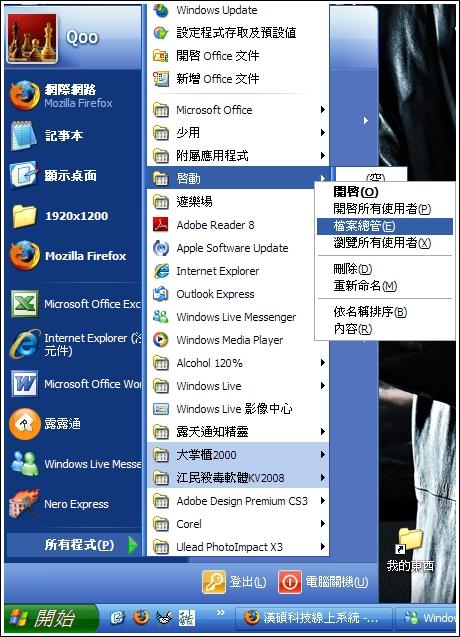This screenshot has height=637, width=460.
Task: Expand Microsoft Office submenu folder
Action: click(238, 110)
